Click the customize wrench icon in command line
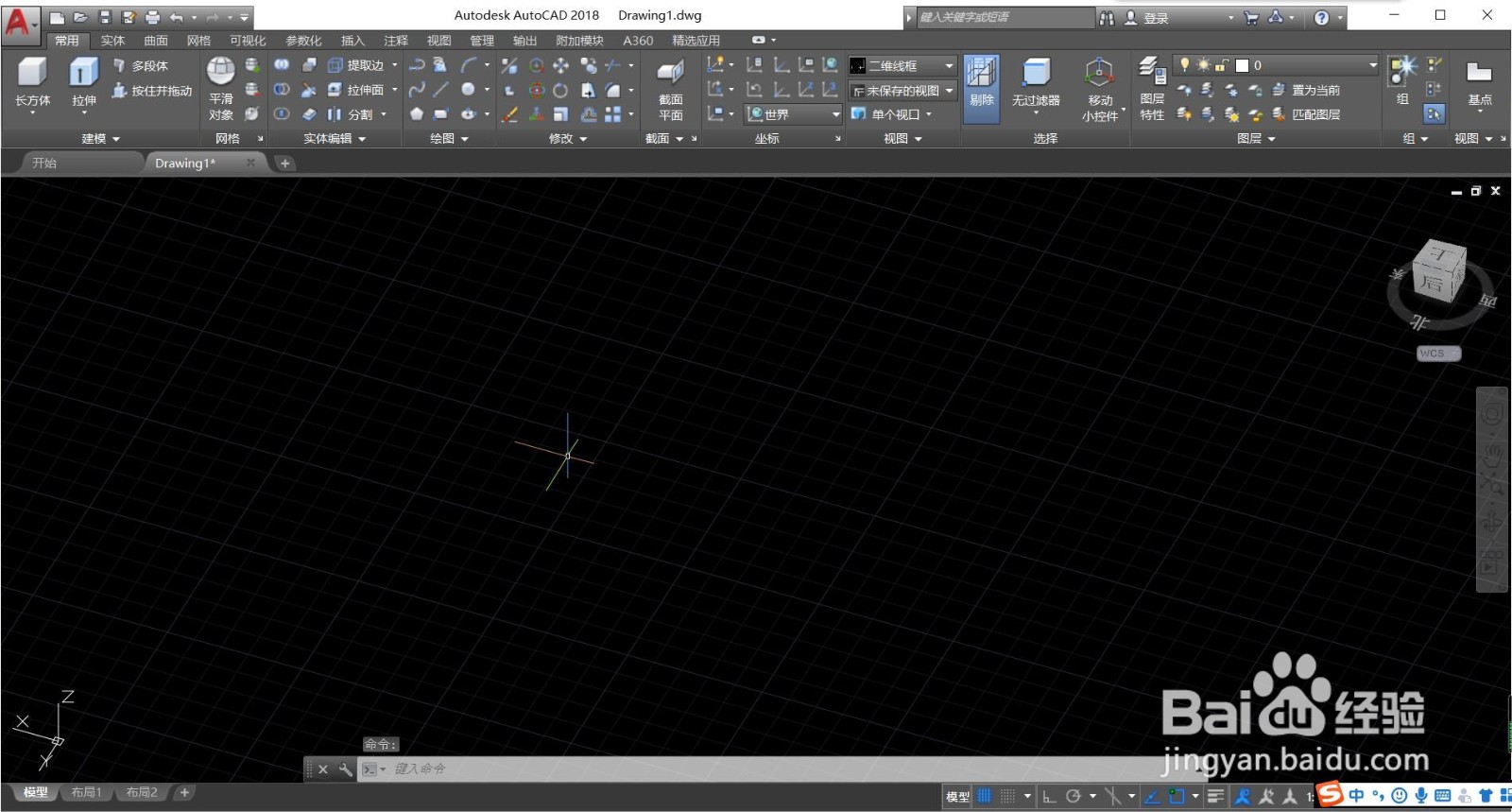Image resolution: width=1512 pixels, height=812 pixels. coord(345,769)
